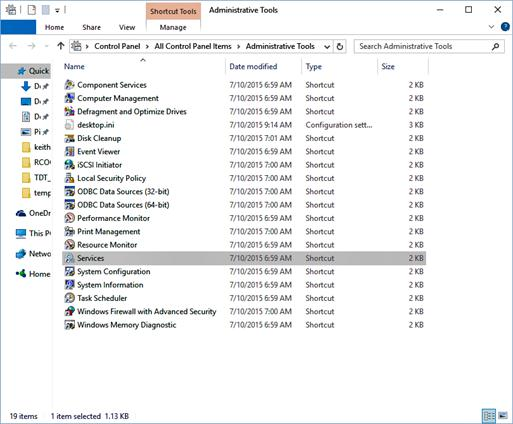Click the Refresh button in address bar
513x424 pixels.
coord(340,46)
